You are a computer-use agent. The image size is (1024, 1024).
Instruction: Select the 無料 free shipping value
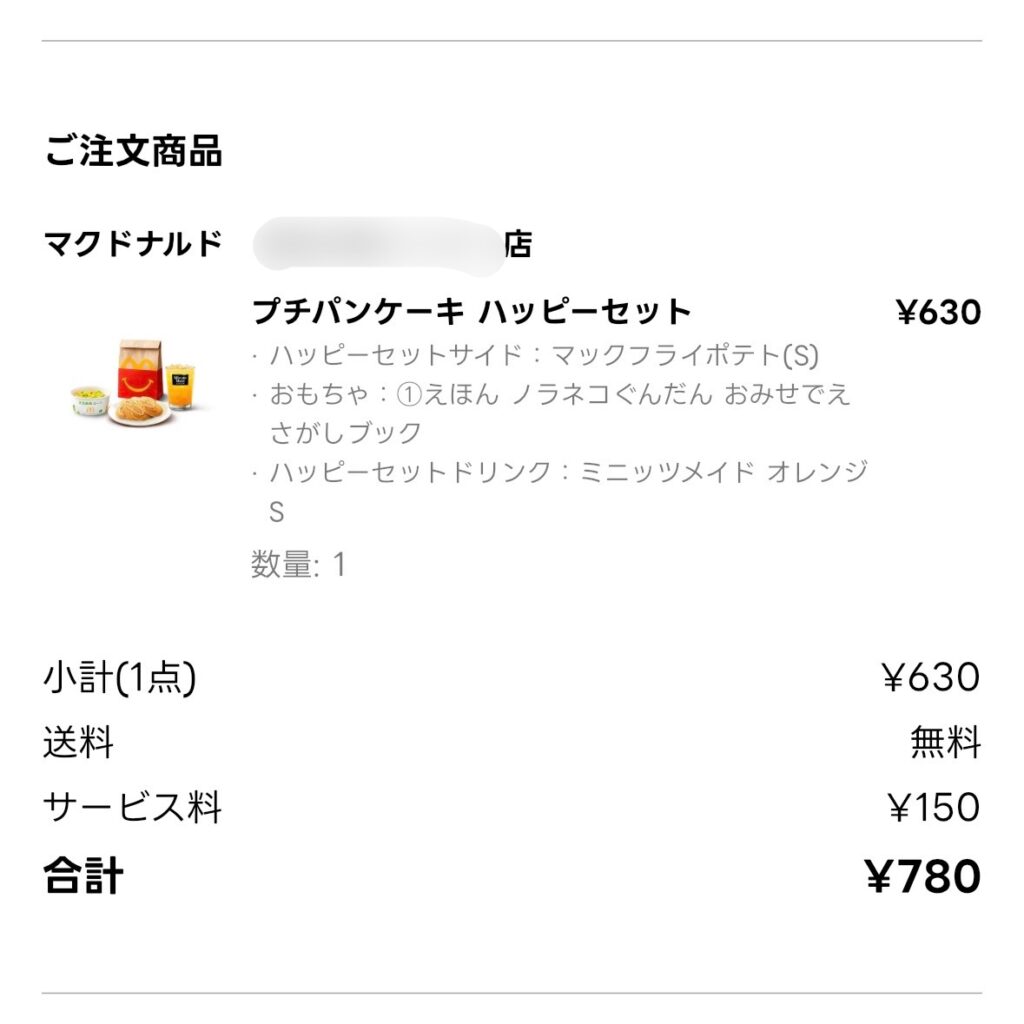tap(945, 743)
